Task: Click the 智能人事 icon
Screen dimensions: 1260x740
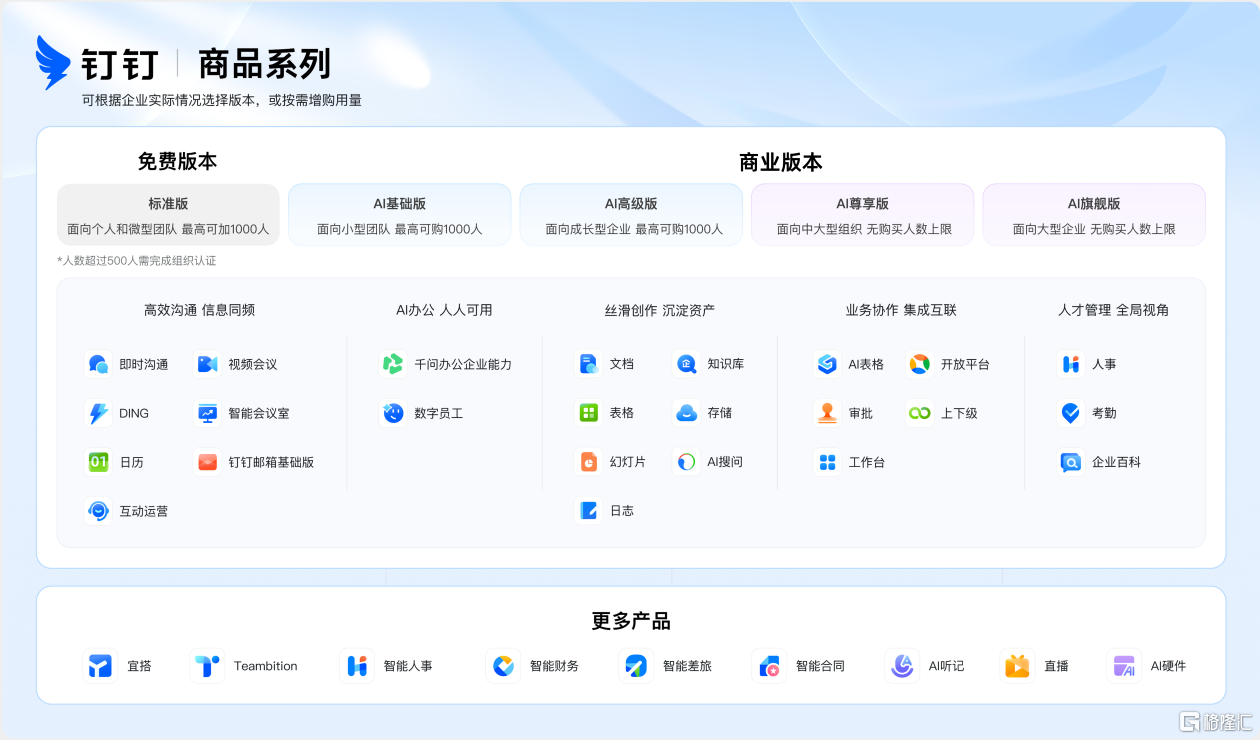Action: point(357,666)
